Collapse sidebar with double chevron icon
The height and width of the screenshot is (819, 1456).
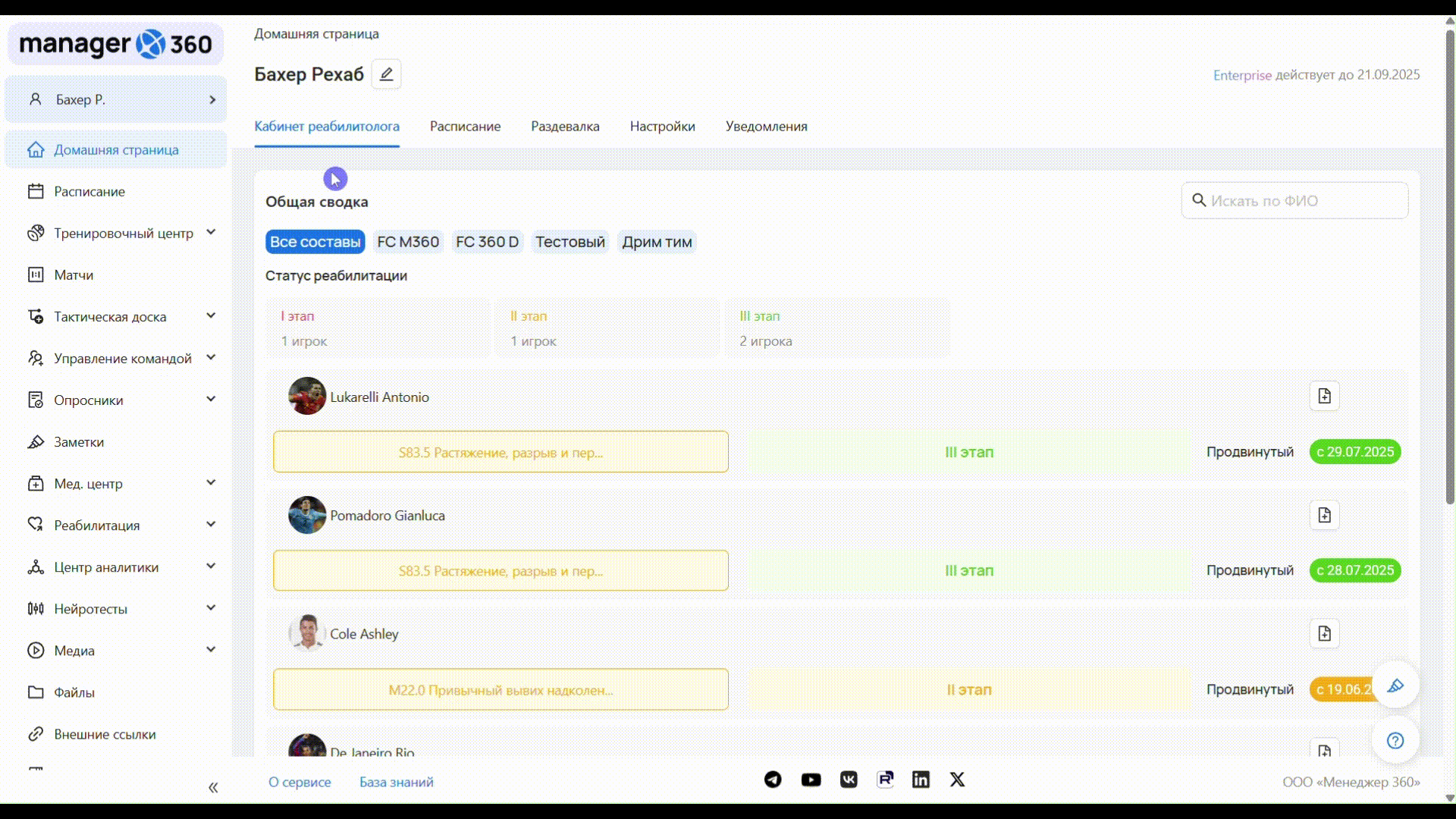213,788
